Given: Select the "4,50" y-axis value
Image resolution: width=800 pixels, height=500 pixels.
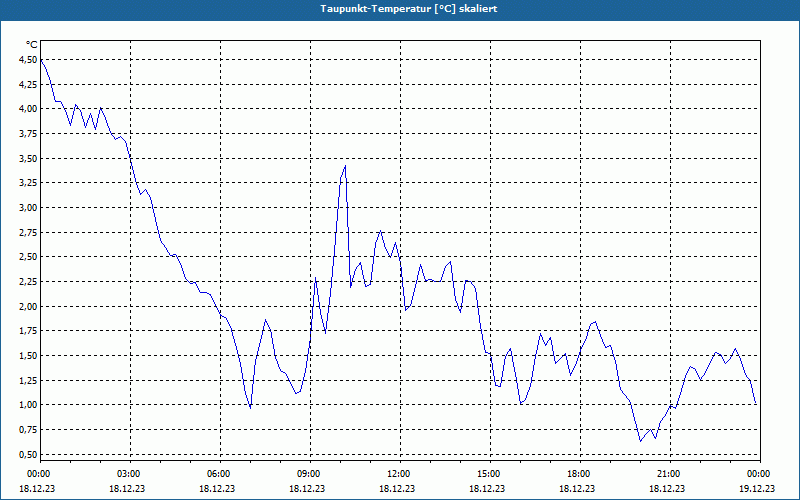Looking at the screenshot, I should click(x=28, y=60).
